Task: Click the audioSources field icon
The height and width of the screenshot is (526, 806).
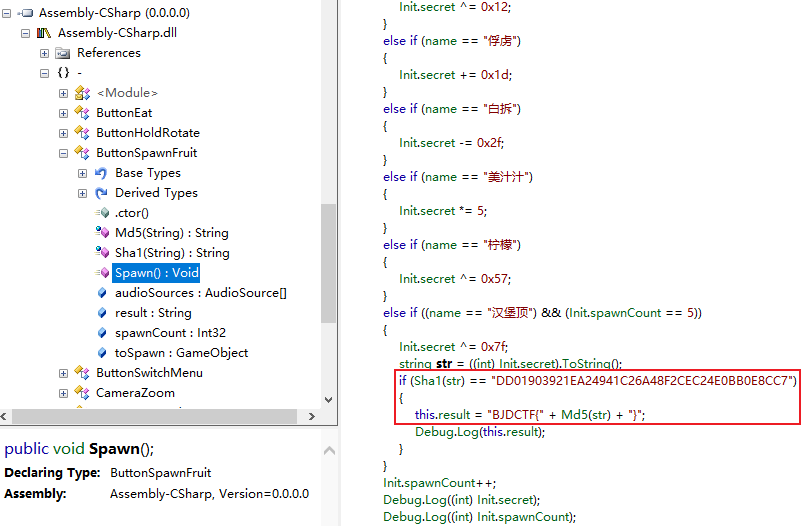Action: coord(102,293)
